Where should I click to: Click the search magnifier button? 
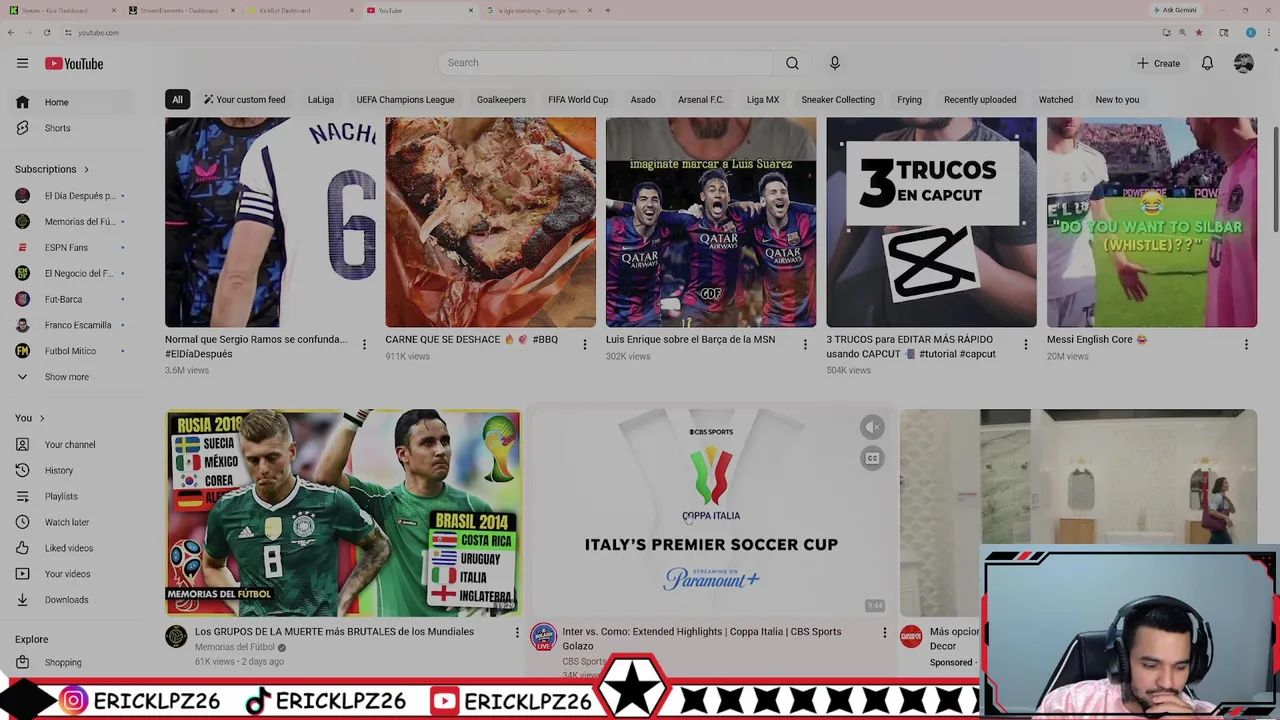[792, 63]
